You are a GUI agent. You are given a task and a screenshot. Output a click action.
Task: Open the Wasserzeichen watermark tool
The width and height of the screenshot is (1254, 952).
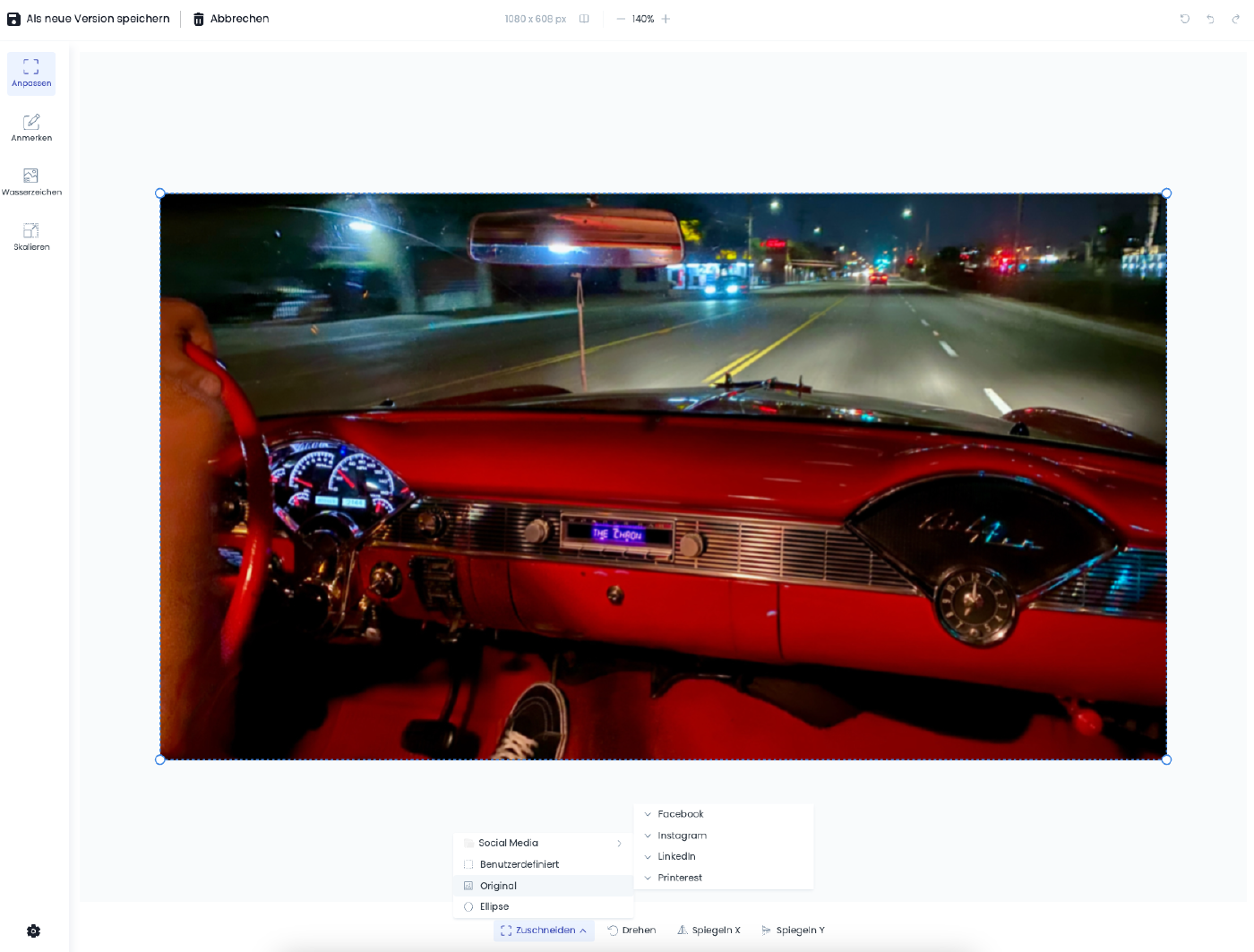31,182
